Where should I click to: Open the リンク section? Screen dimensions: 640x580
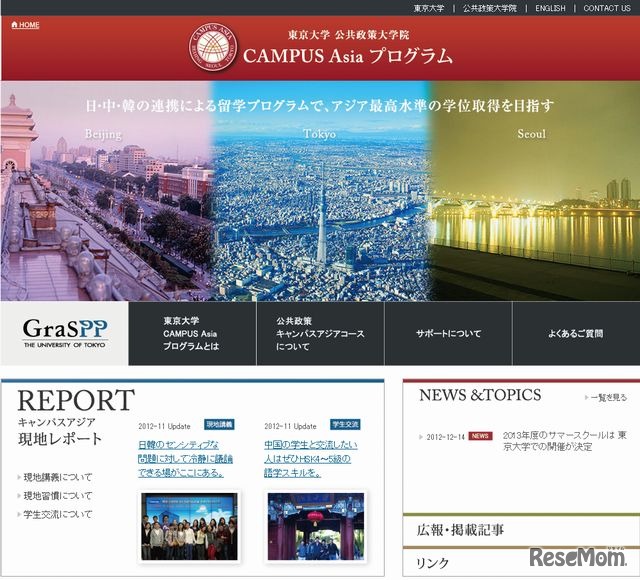point(432,563)
